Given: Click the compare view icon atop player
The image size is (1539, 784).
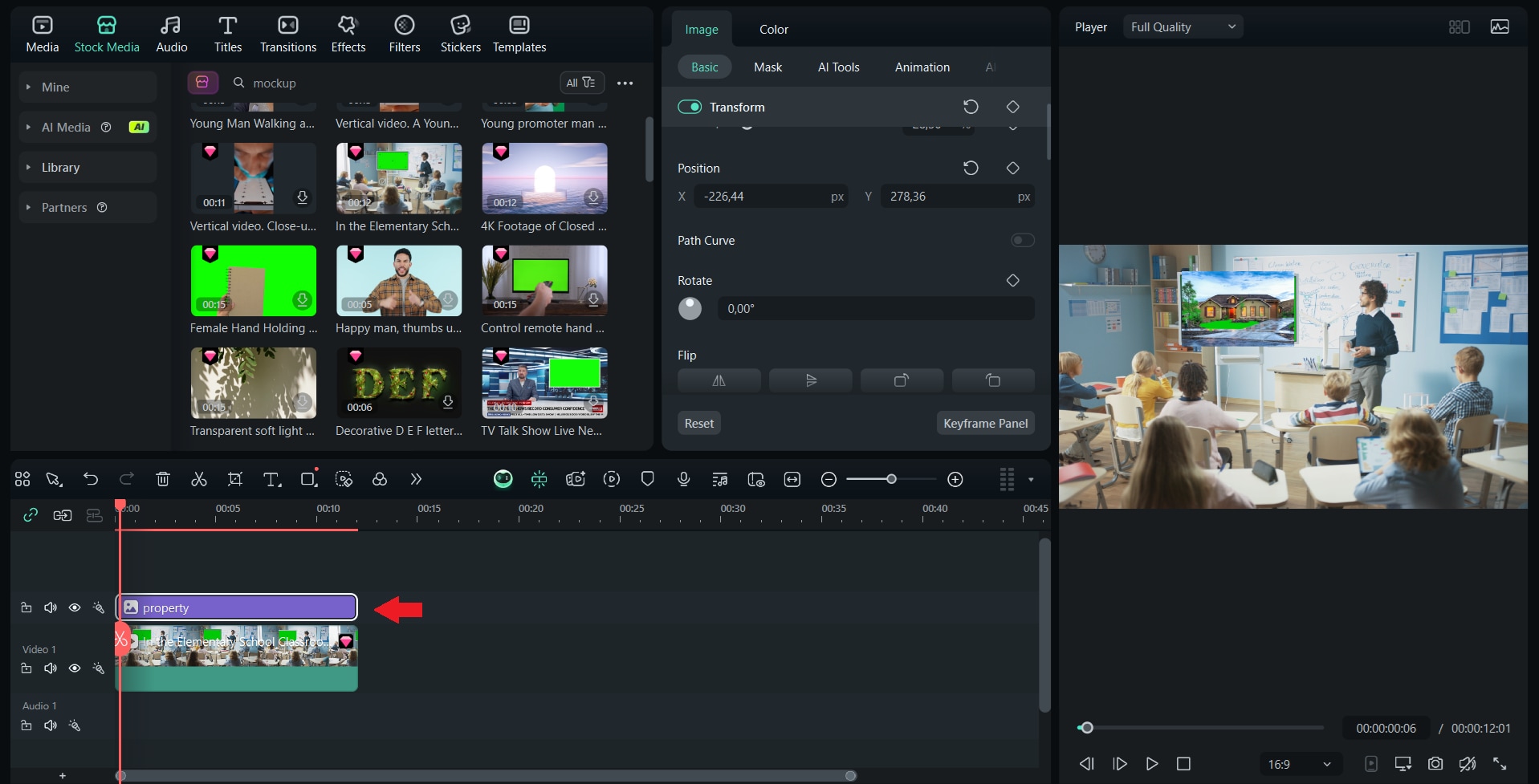Looking at the screenshot, I should point(1459,26).
